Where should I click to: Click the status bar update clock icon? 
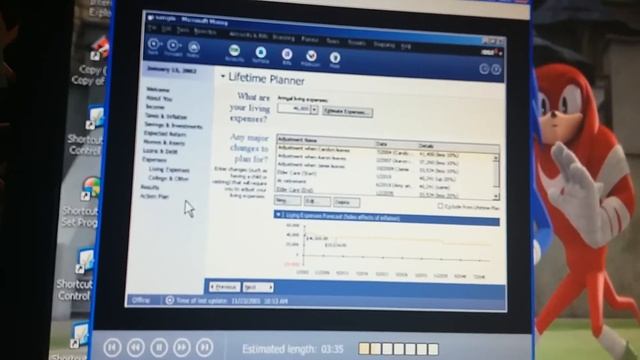(170, 300)
